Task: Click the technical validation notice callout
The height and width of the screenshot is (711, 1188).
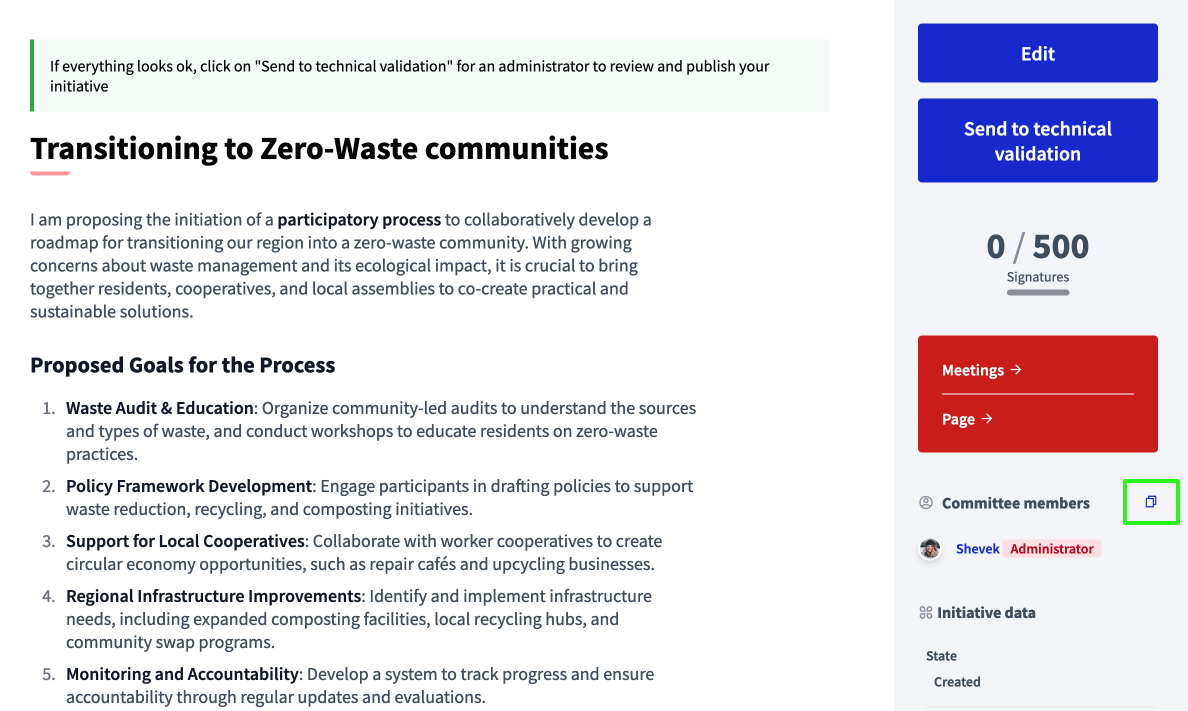Action: pos(430,76)
